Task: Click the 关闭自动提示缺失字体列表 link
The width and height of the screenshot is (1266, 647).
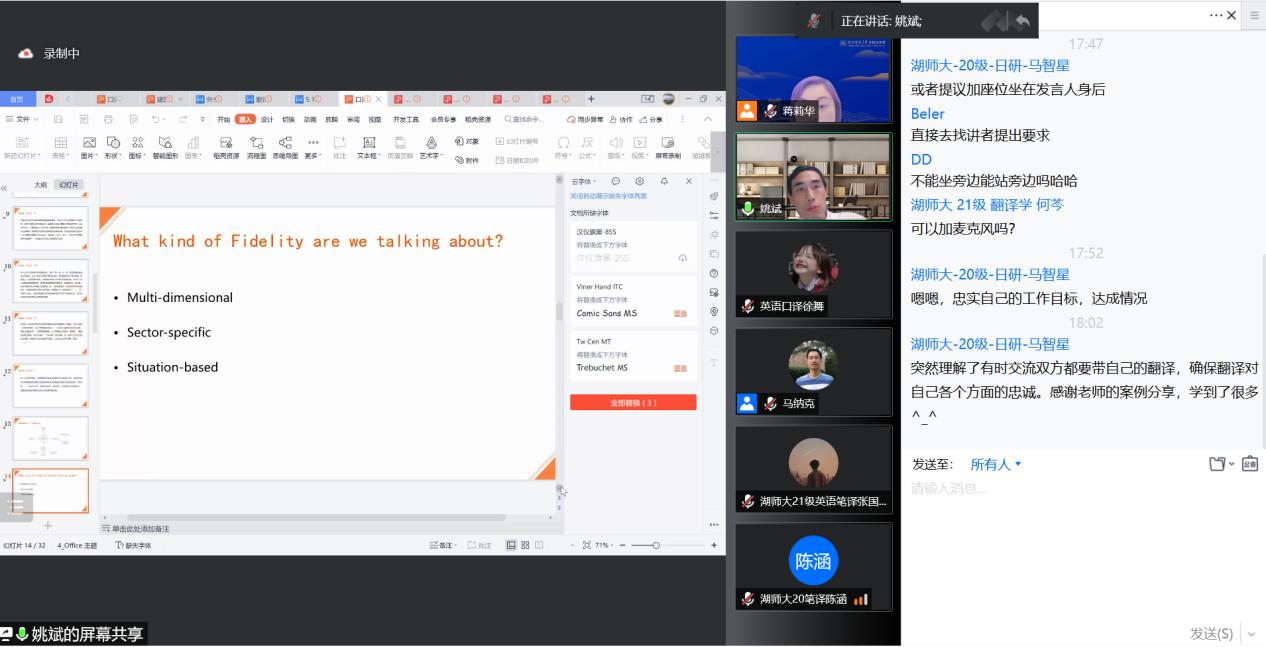Action: pyautogui.click(x=608, y=196)
